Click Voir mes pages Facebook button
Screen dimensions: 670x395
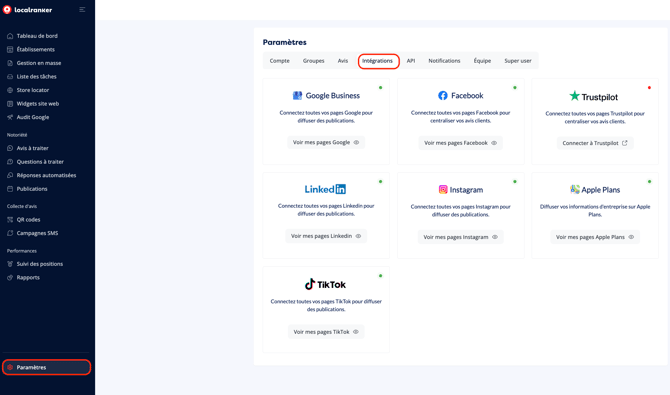point(461,143)
